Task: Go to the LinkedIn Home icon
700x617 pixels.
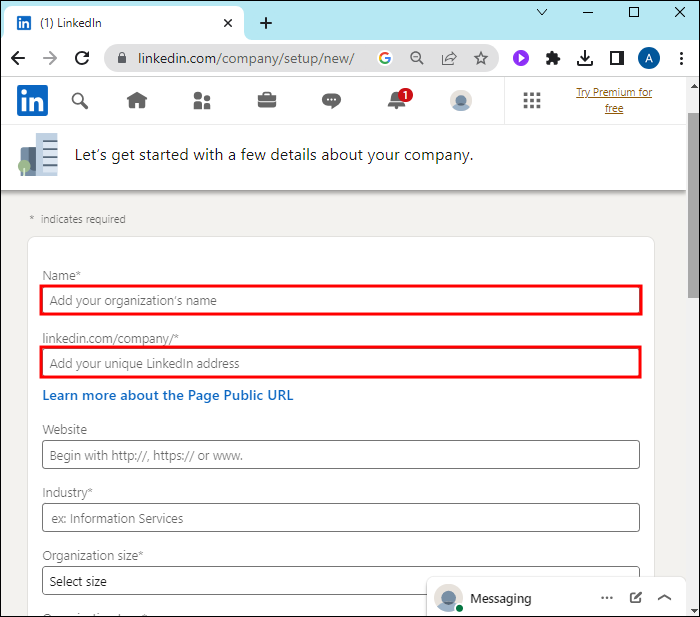Action: (x=137, y=100)
